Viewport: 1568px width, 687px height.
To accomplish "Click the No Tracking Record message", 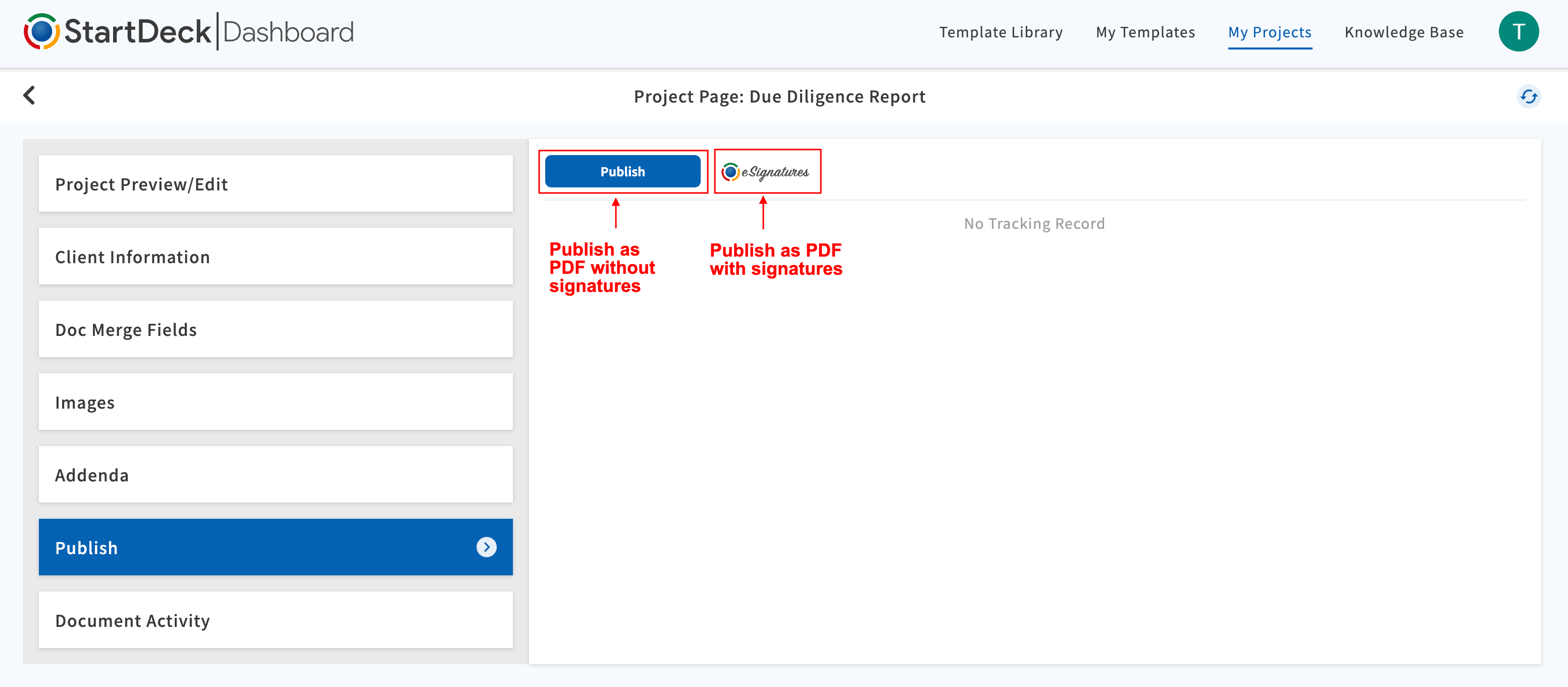I will pos(1033,223).
